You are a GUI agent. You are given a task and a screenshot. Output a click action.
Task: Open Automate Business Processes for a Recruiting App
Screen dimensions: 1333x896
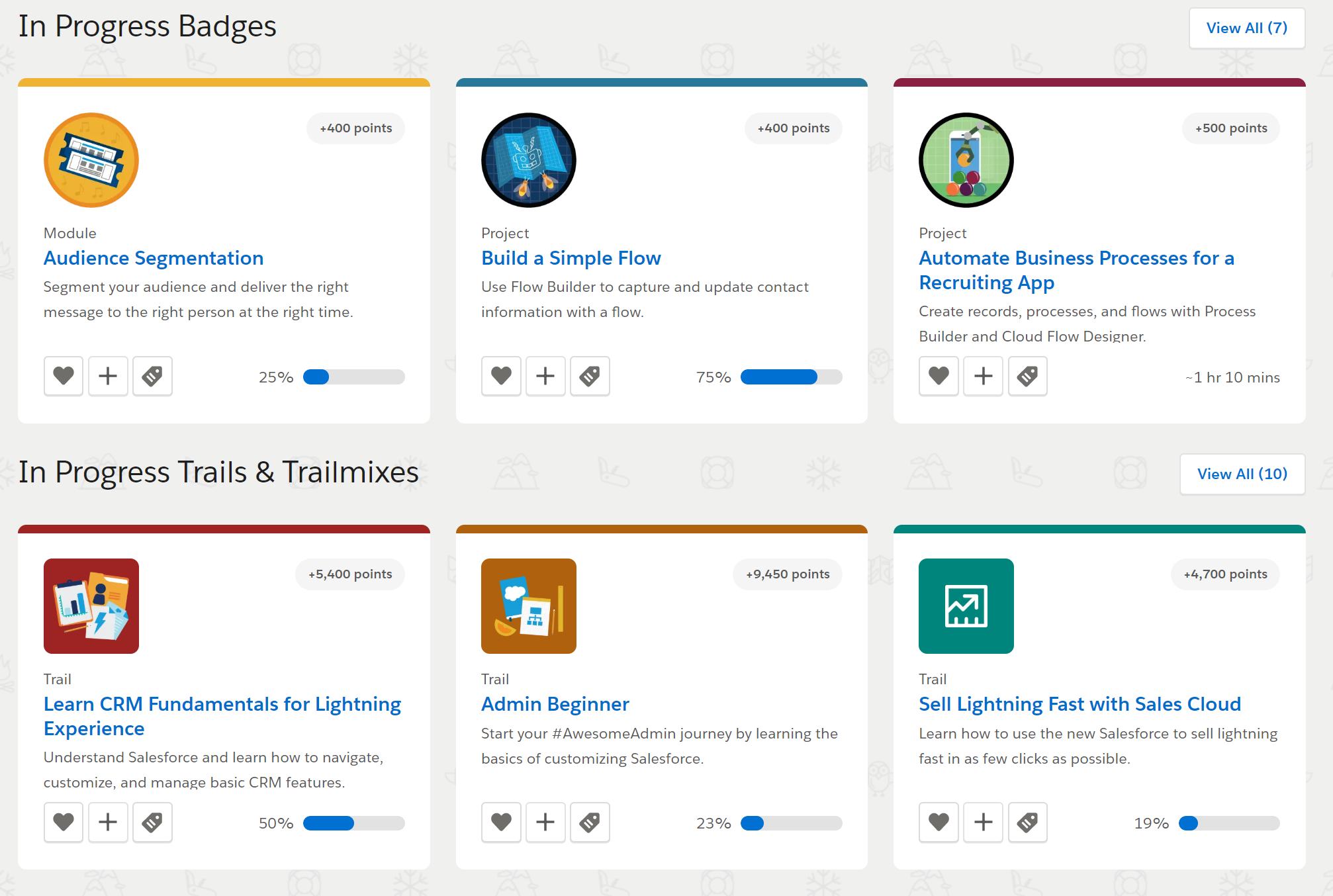(x=1077, y=270)
